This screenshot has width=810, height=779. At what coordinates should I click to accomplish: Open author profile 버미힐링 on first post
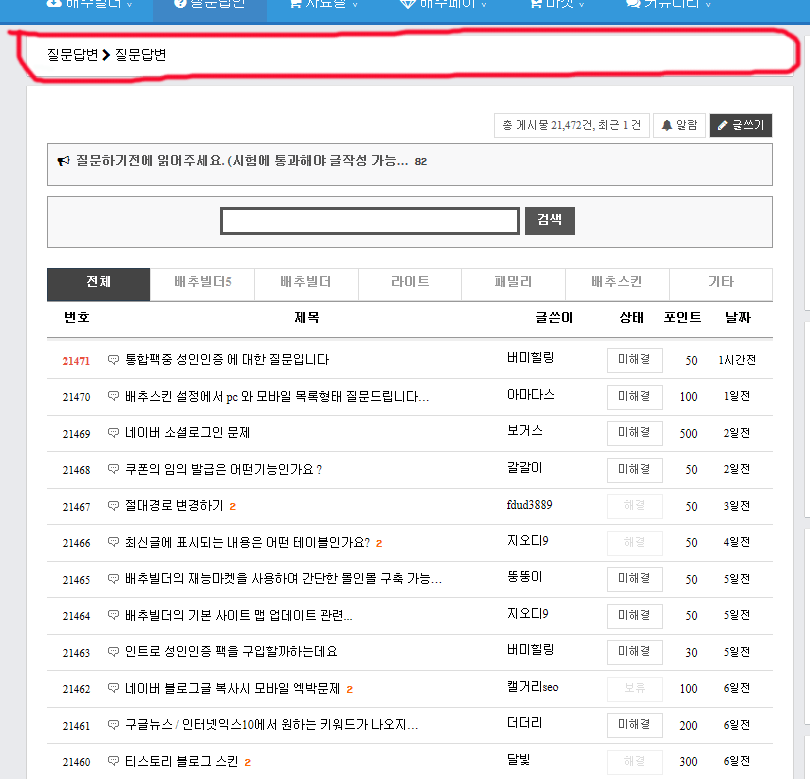coord(531,358)
